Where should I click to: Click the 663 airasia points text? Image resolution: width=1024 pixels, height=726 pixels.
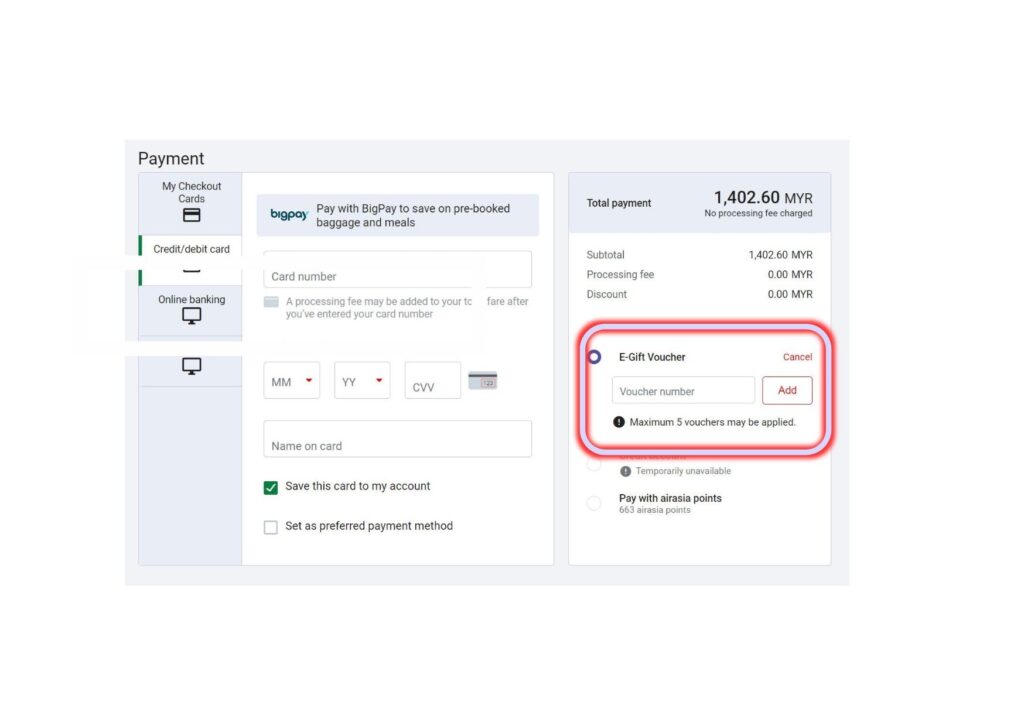coord(654,510)
